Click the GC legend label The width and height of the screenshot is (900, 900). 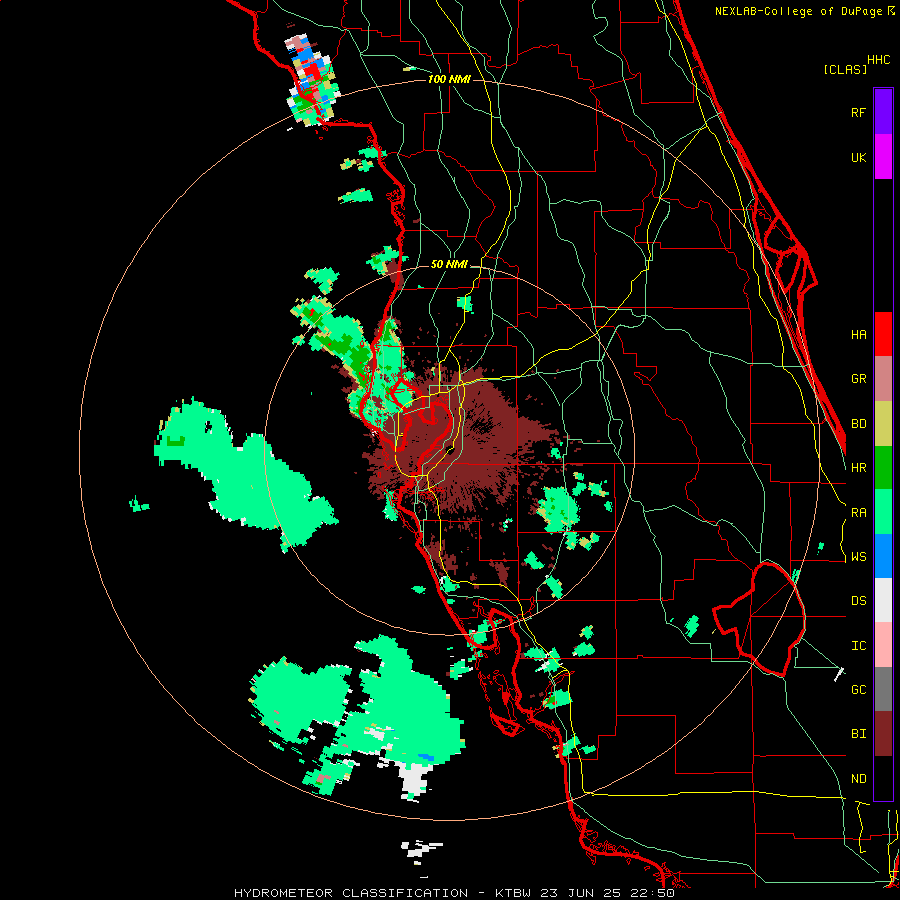pos(859,690)
